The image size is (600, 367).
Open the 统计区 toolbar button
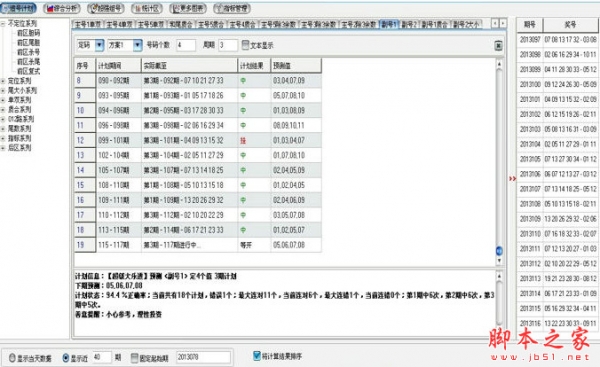point(147,8)
